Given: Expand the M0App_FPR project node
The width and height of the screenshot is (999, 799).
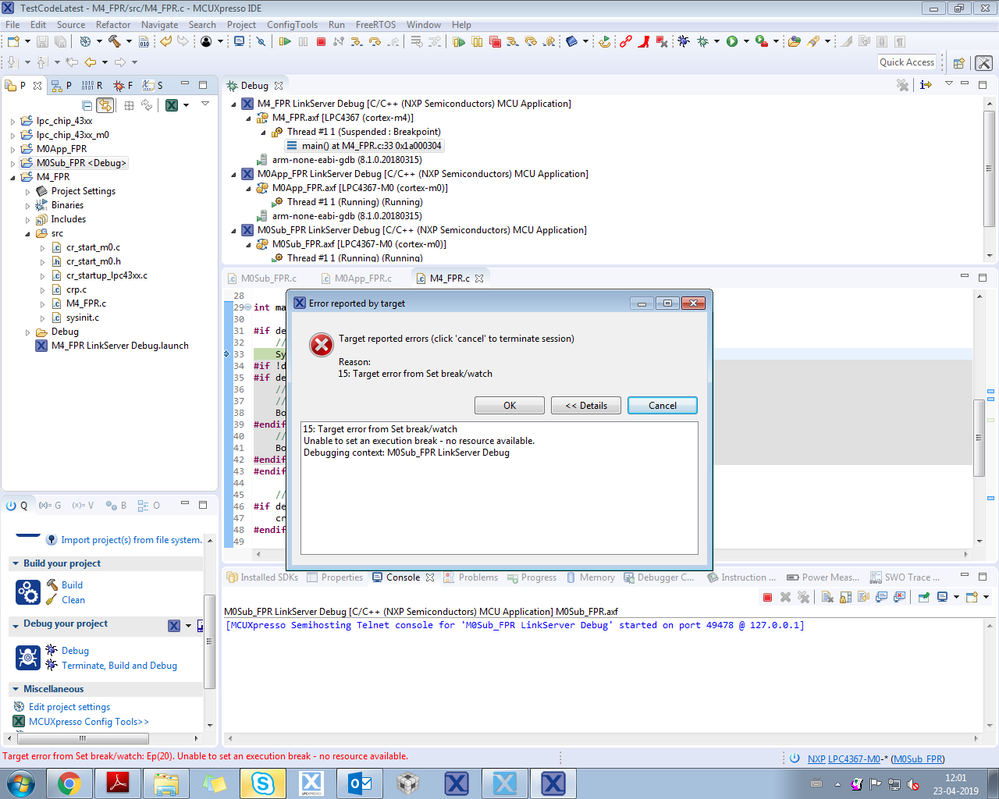Looking at the screenshot, I should click(x=13, y=149).
